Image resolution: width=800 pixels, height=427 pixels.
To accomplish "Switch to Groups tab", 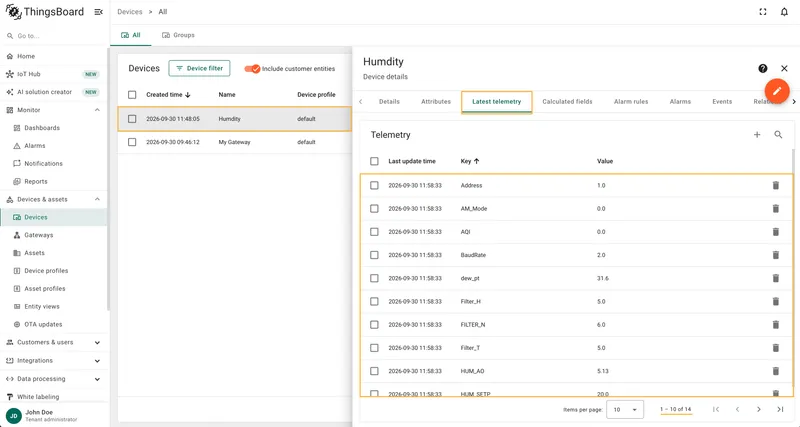I will [x=179, y=35].
